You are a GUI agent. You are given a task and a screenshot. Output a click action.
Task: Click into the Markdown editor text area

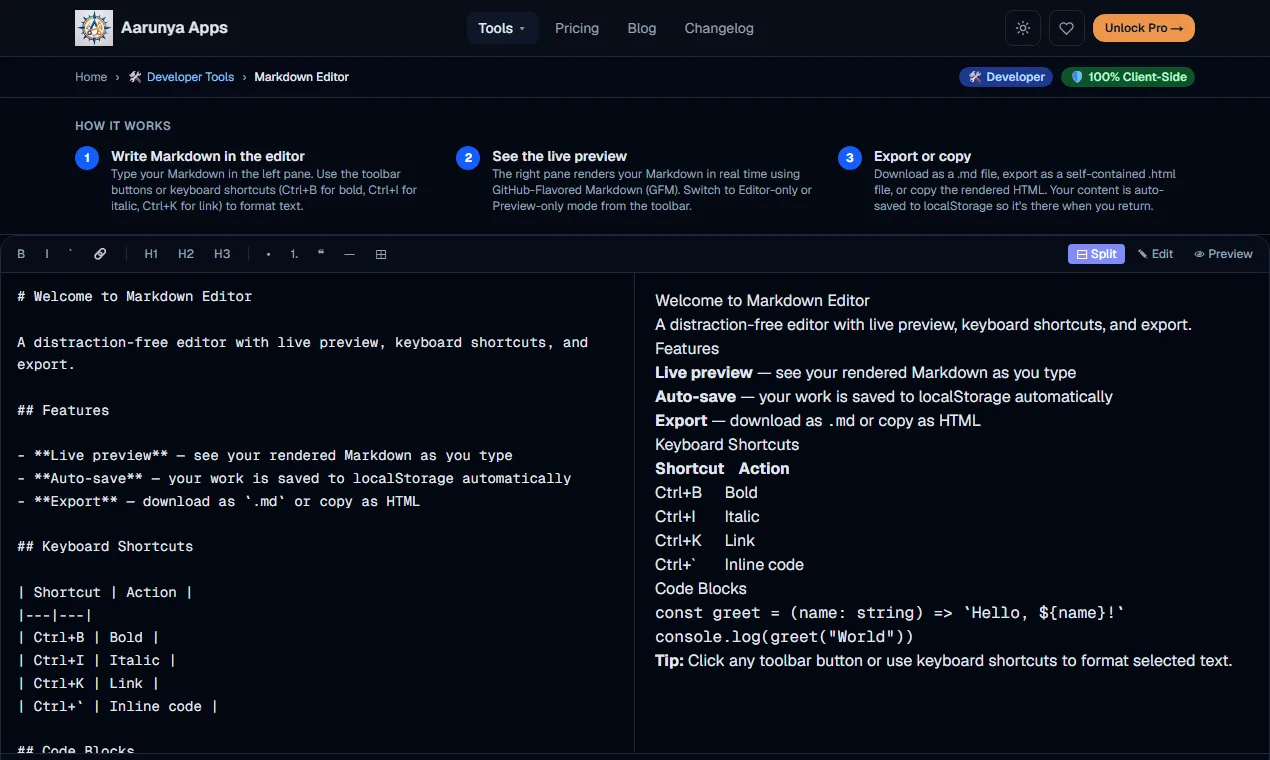pos(317,512)
